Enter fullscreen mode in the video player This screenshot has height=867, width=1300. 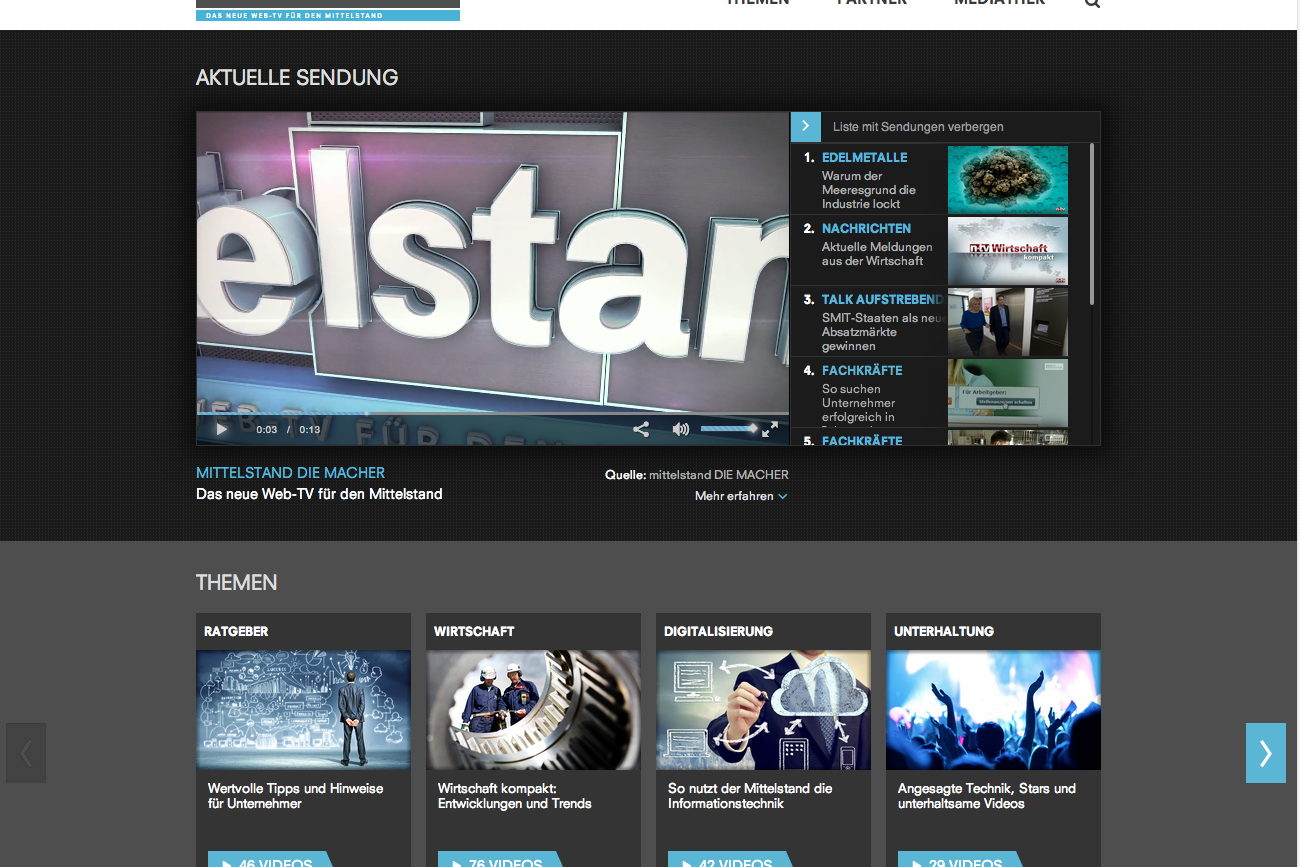click(770, 429)
